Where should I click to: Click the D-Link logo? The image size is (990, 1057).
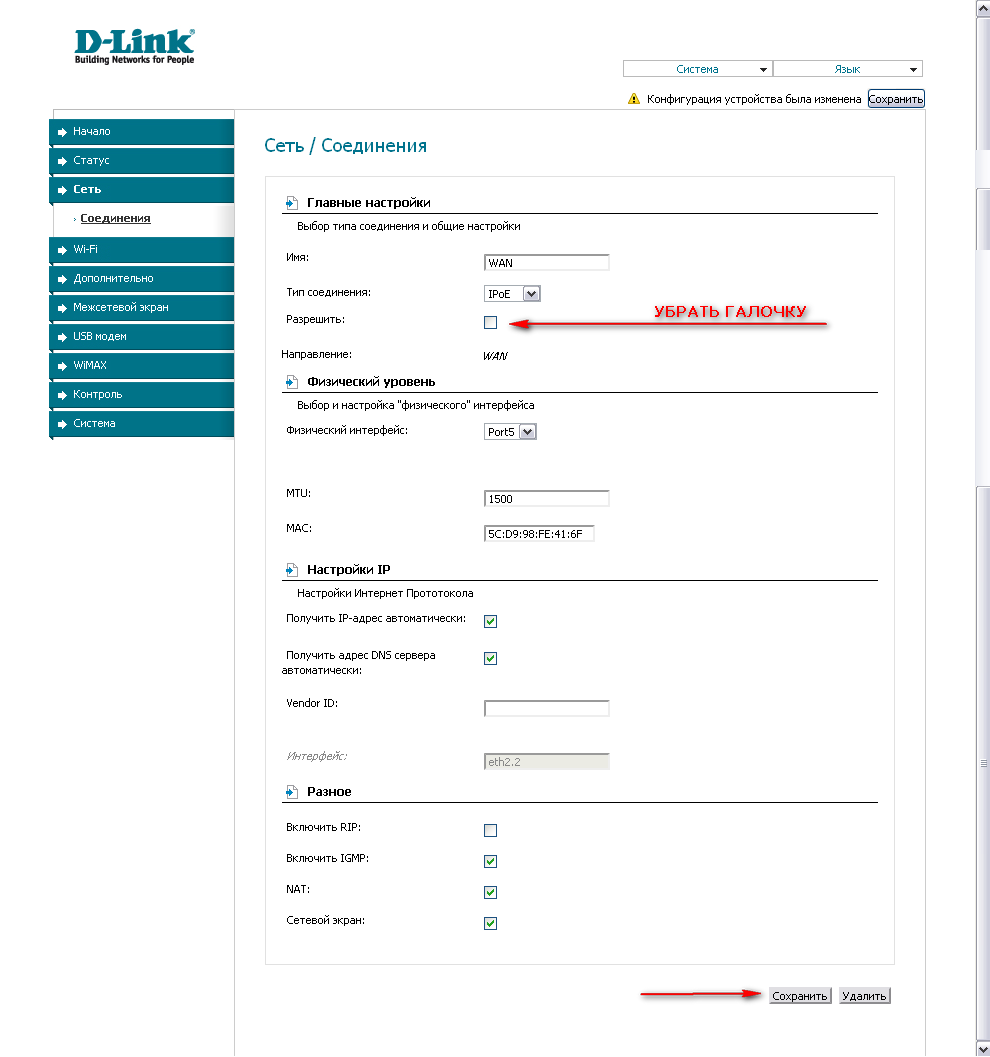134,47
